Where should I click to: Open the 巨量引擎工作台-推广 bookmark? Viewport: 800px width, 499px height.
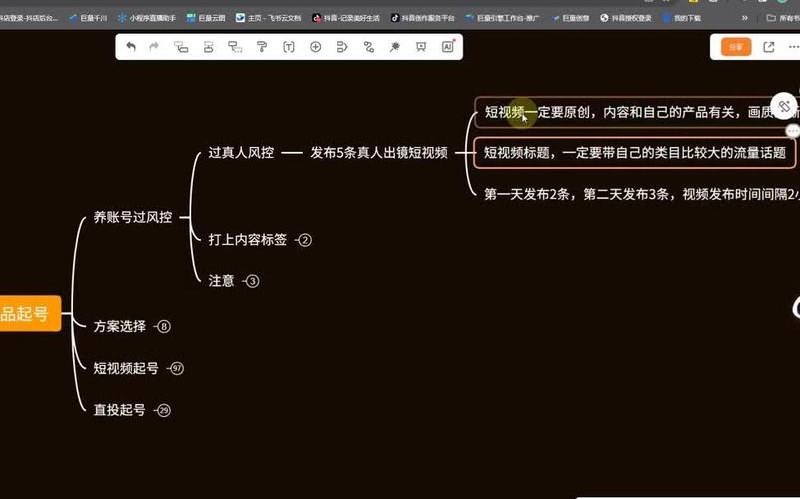pyautogui.click(x=503, y=18)
